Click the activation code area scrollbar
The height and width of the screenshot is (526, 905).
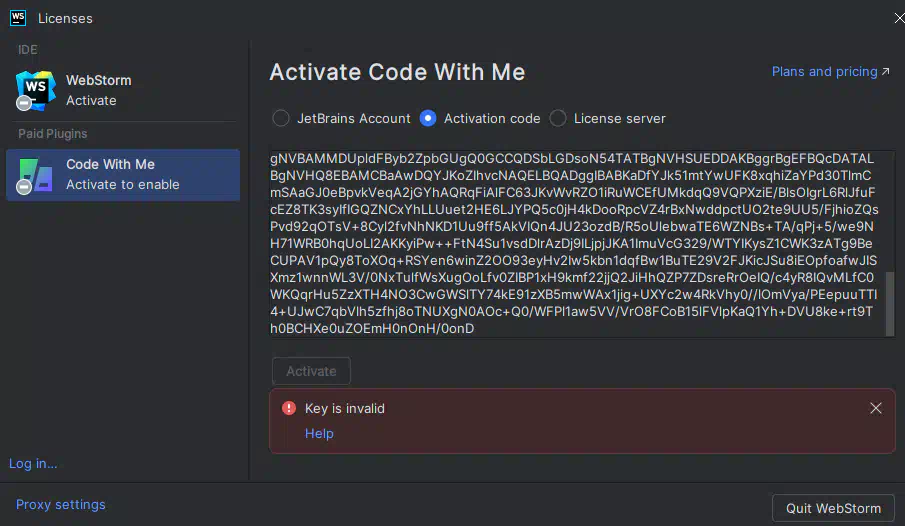(889, 303)
